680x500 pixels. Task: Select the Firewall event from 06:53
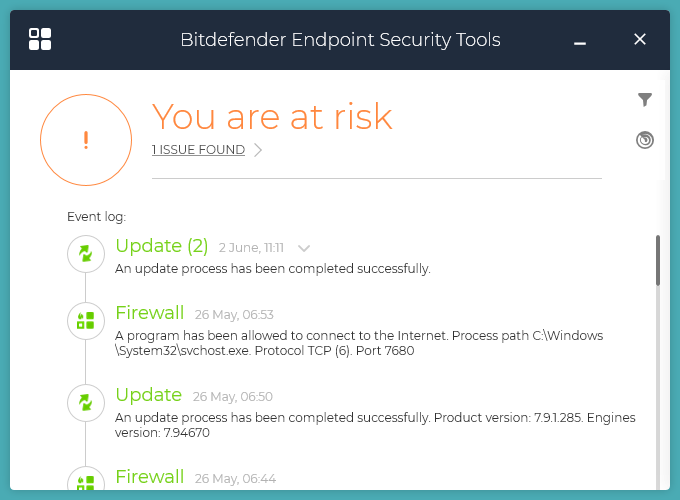[149, 313]
